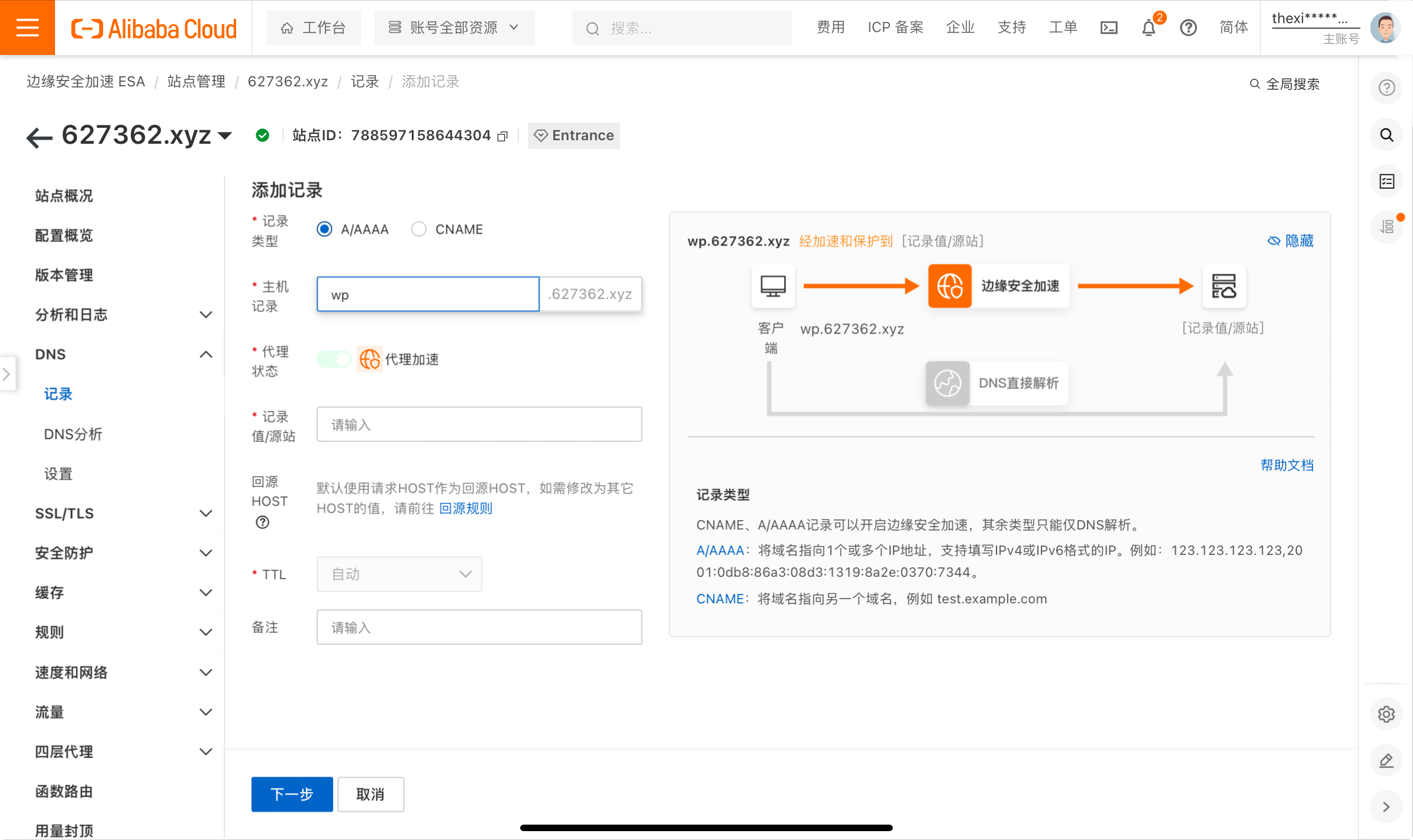This screenshot has height=840, width=1413.
Task: Expand the left edge collapsed panel arrow
Action: pyautogui.click(x=7, y=374)
